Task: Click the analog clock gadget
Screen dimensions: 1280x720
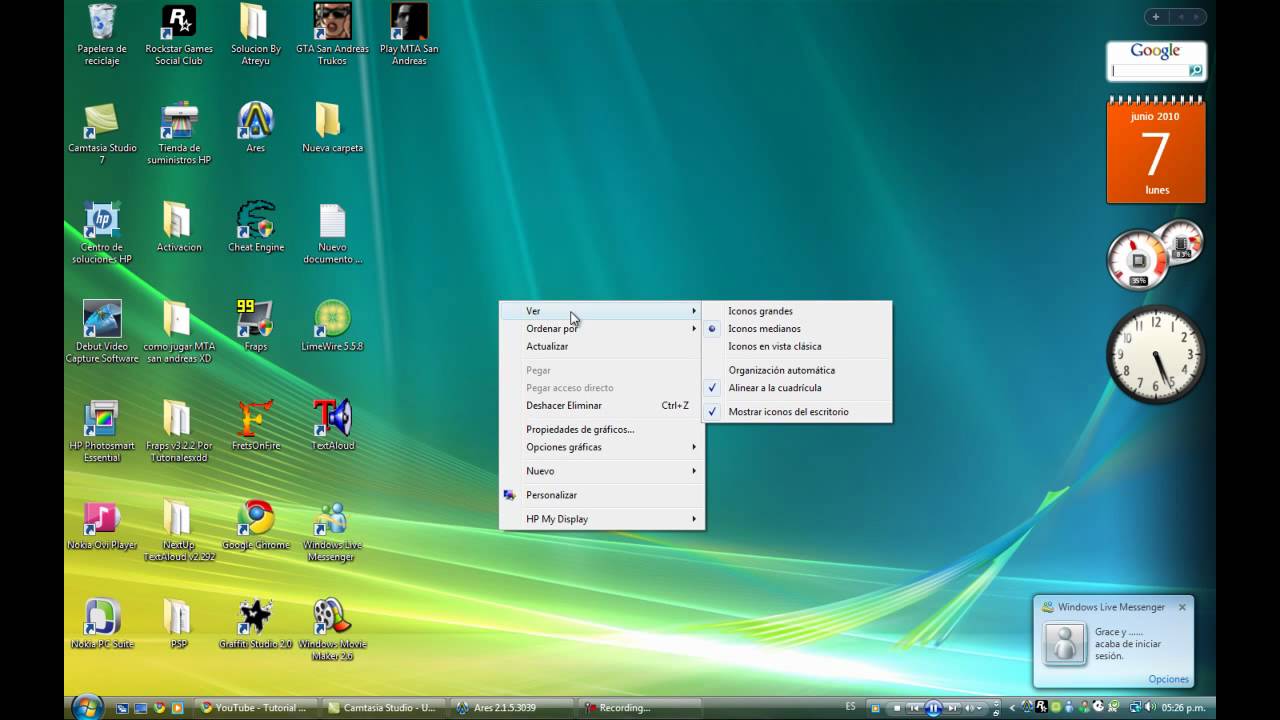Action: click(1156, 355)
